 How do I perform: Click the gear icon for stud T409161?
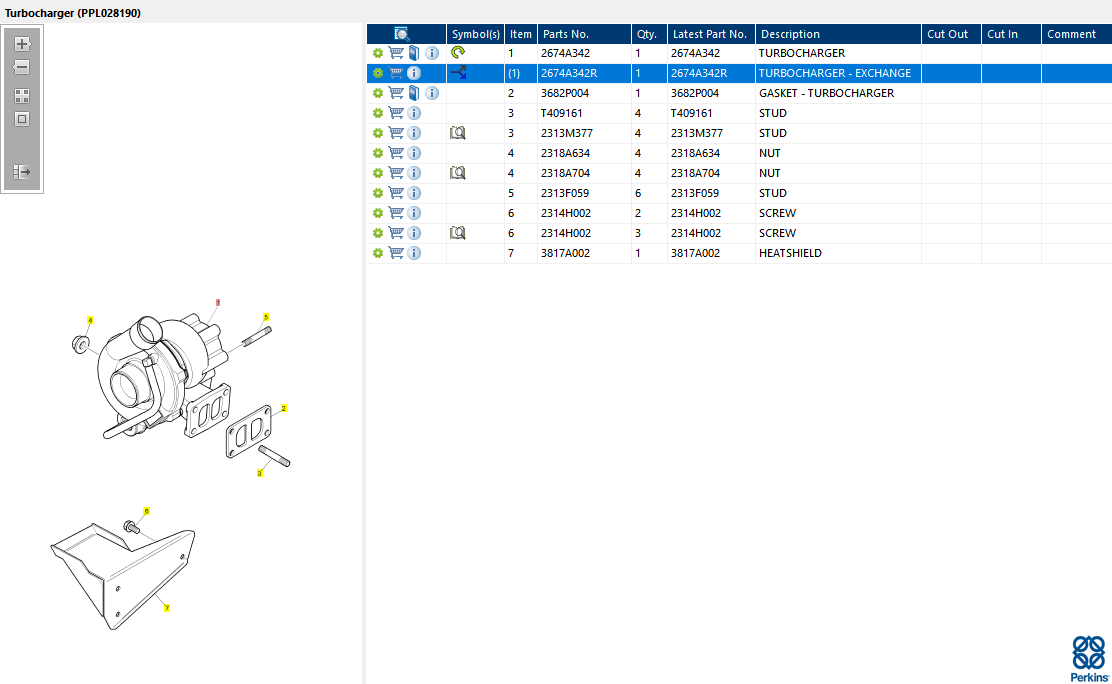click(x=378, y=113)
